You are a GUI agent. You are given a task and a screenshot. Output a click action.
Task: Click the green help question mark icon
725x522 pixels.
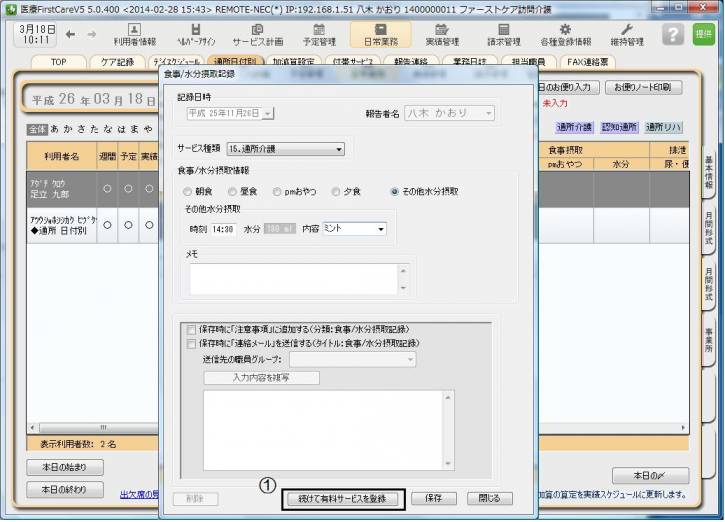(x=675, y=35)
